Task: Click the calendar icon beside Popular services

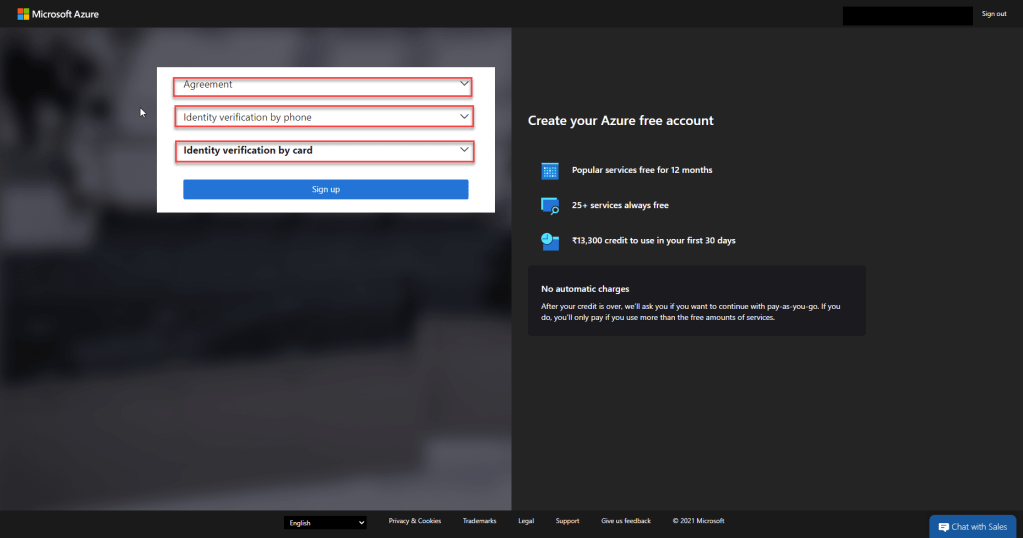Action: point(549,170)
